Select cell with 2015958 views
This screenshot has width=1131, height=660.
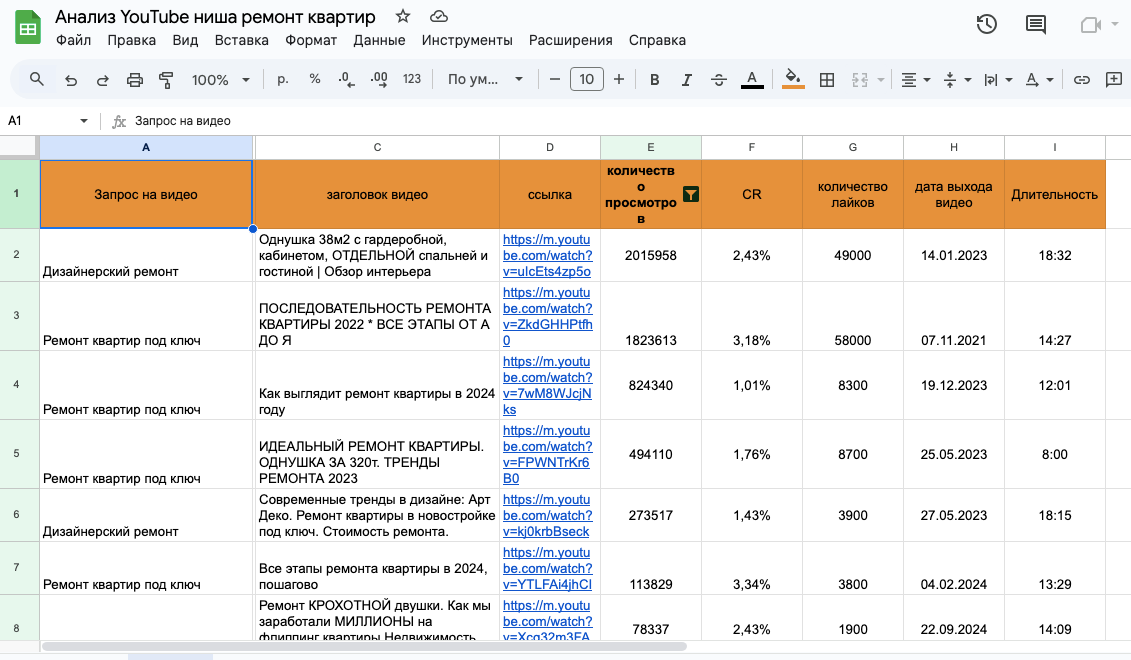click(651, 255)
